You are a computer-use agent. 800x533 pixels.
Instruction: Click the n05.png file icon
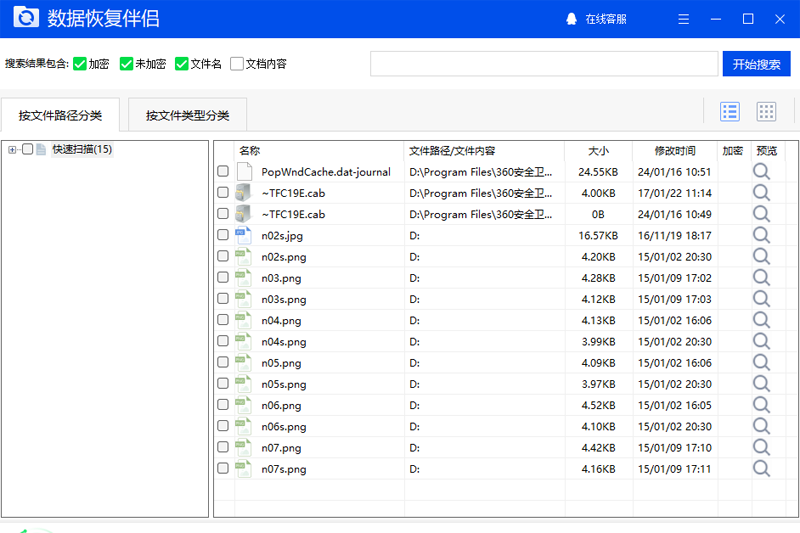coord(243,363)
